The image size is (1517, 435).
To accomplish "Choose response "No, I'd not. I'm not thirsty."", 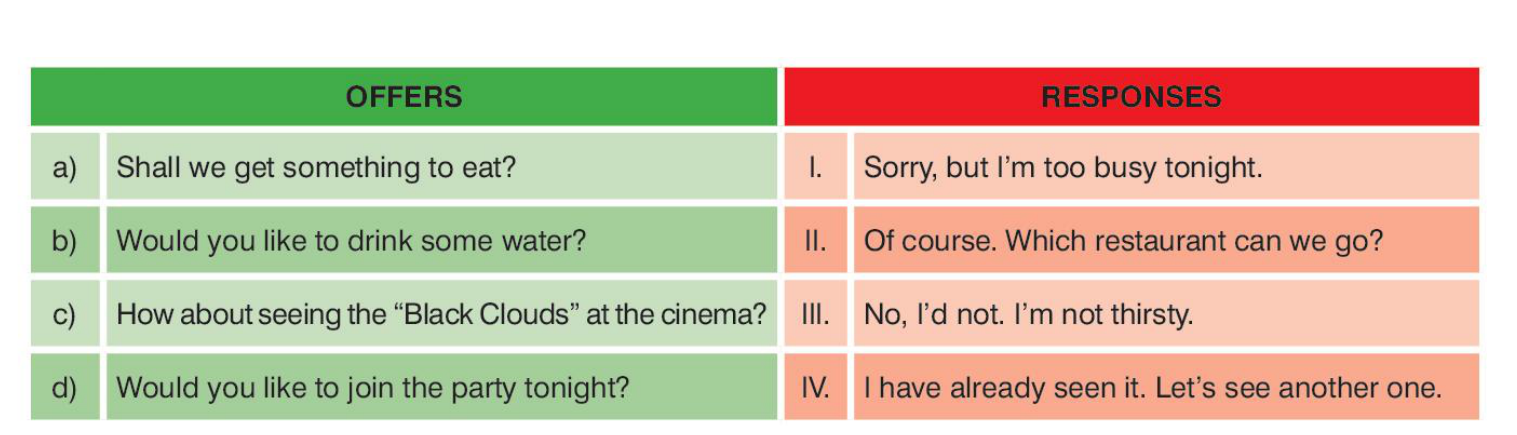I will tap(1028, 314).
